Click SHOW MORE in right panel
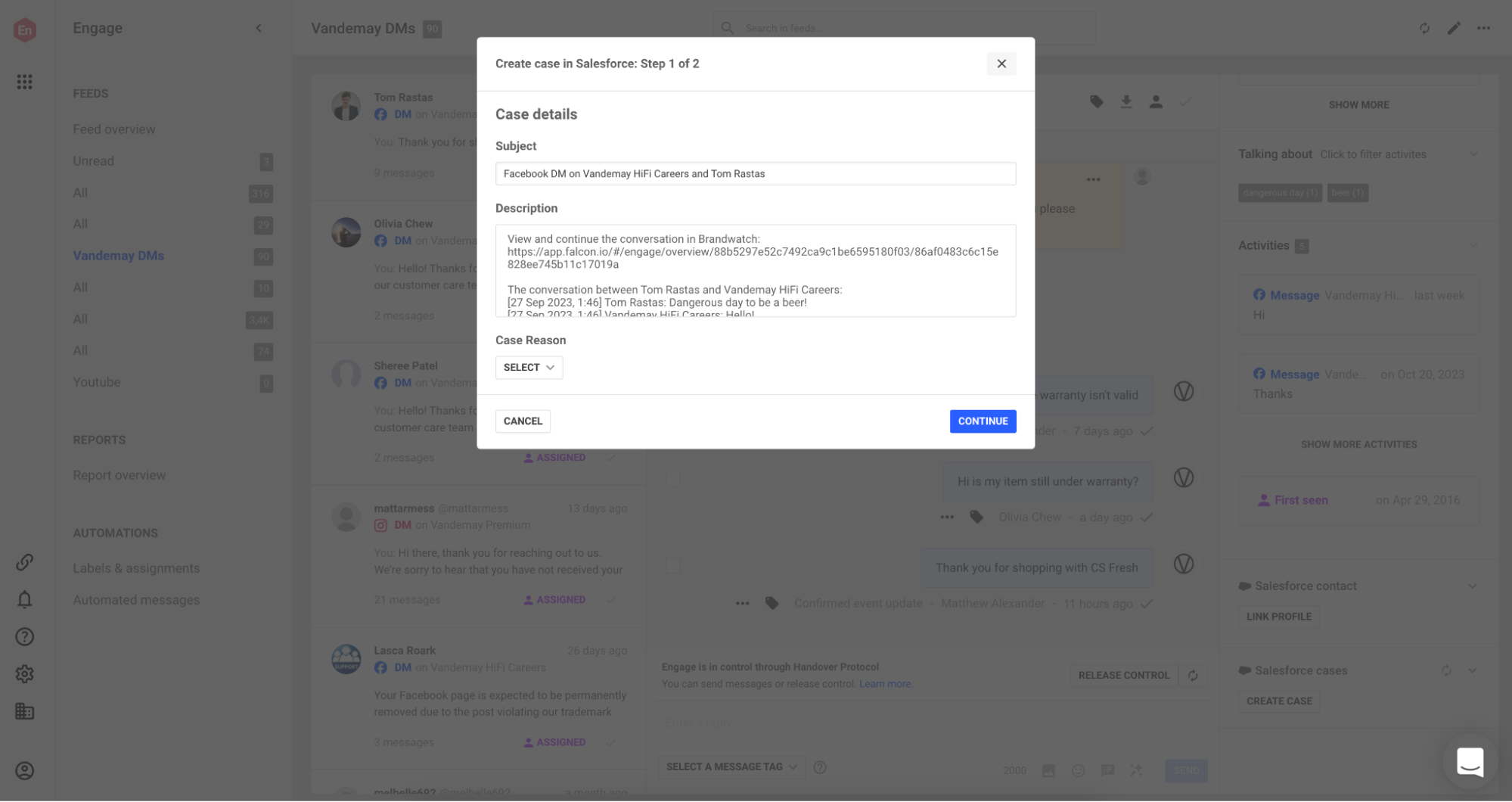This screenshot has width=1512, height=802. point(1358,104)
